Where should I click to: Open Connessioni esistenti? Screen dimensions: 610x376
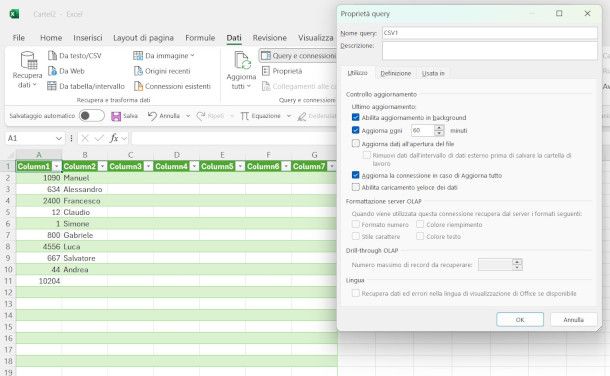click(172, 86)
